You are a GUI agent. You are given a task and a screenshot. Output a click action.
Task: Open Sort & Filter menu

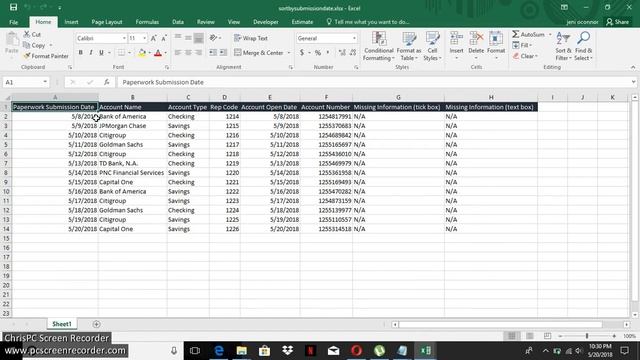[x=563, y=46]
